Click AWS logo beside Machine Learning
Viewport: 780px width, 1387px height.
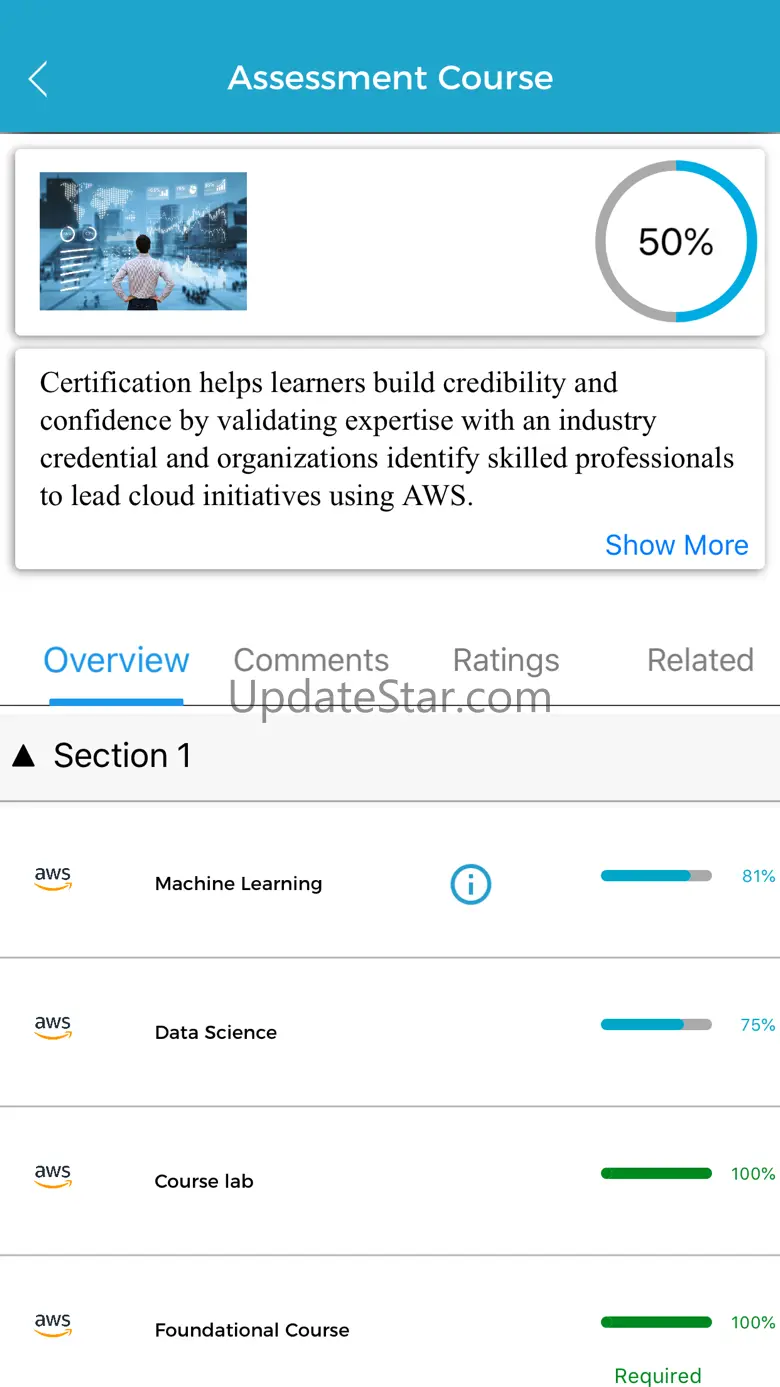tap(53, 879)
